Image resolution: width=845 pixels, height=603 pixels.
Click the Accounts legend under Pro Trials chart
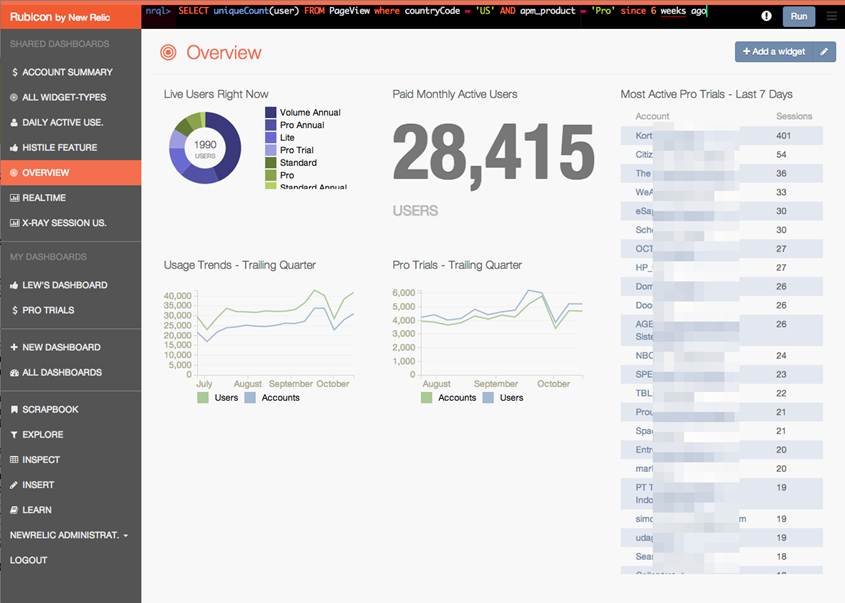pyautogui.click(x=448, y=398)
